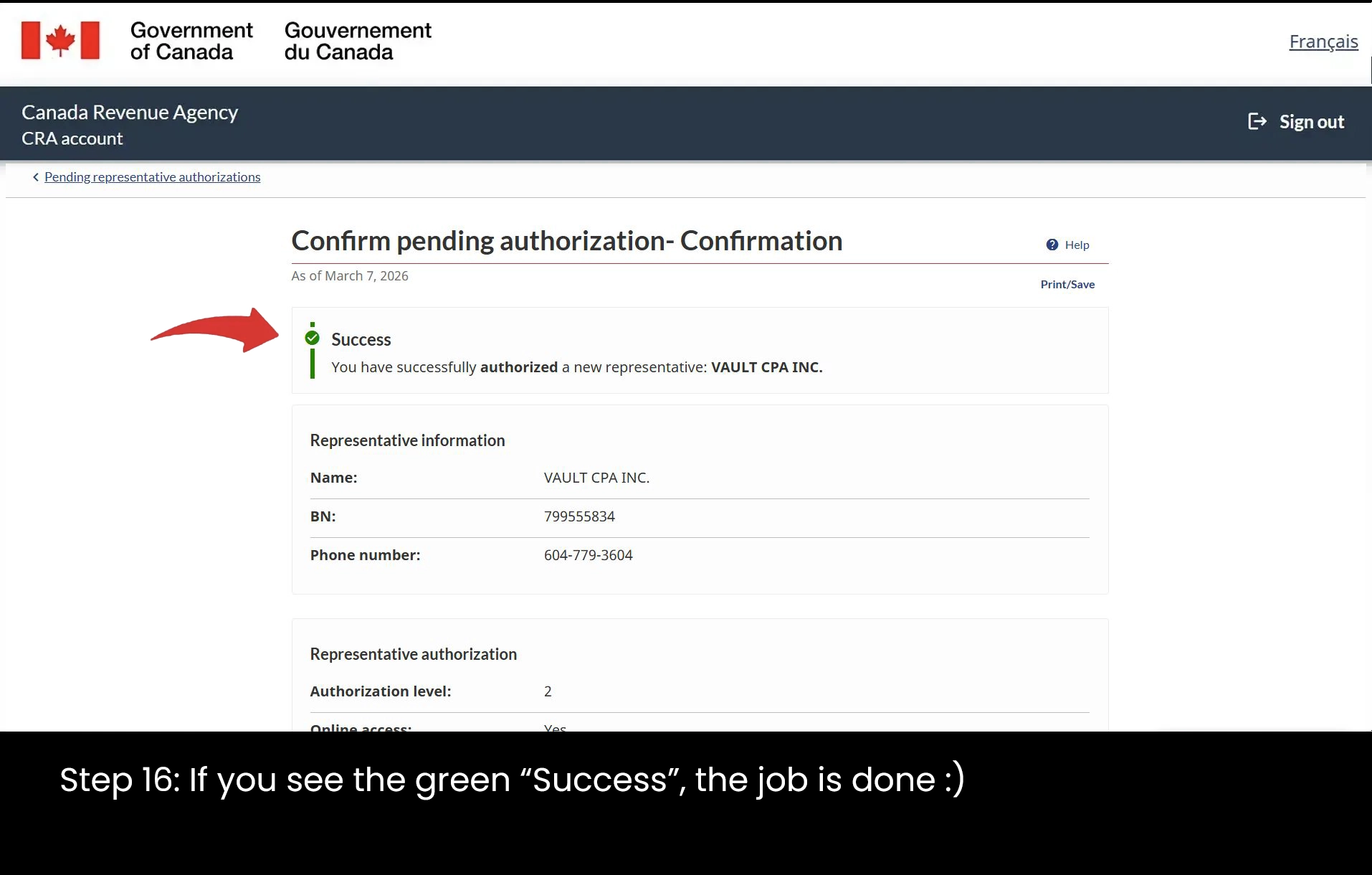Screen dimensions: 1372x875
Task: Click the CRA account subtitle
Action: pos(72,138)
